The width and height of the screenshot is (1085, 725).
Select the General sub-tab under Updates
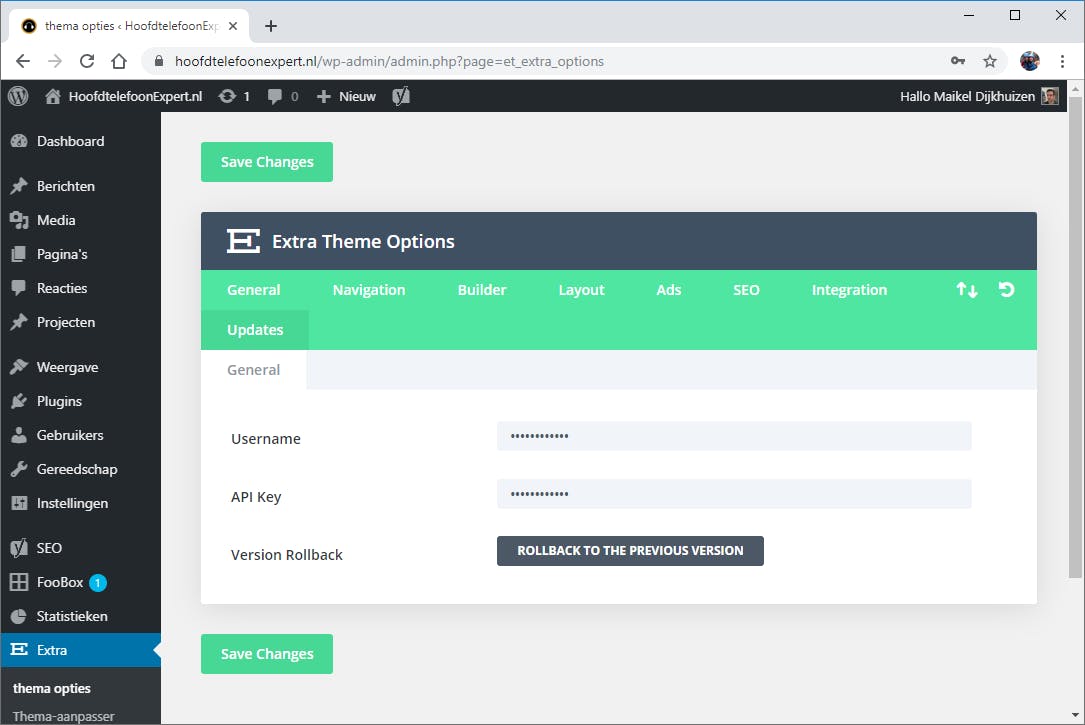[253, 369]
